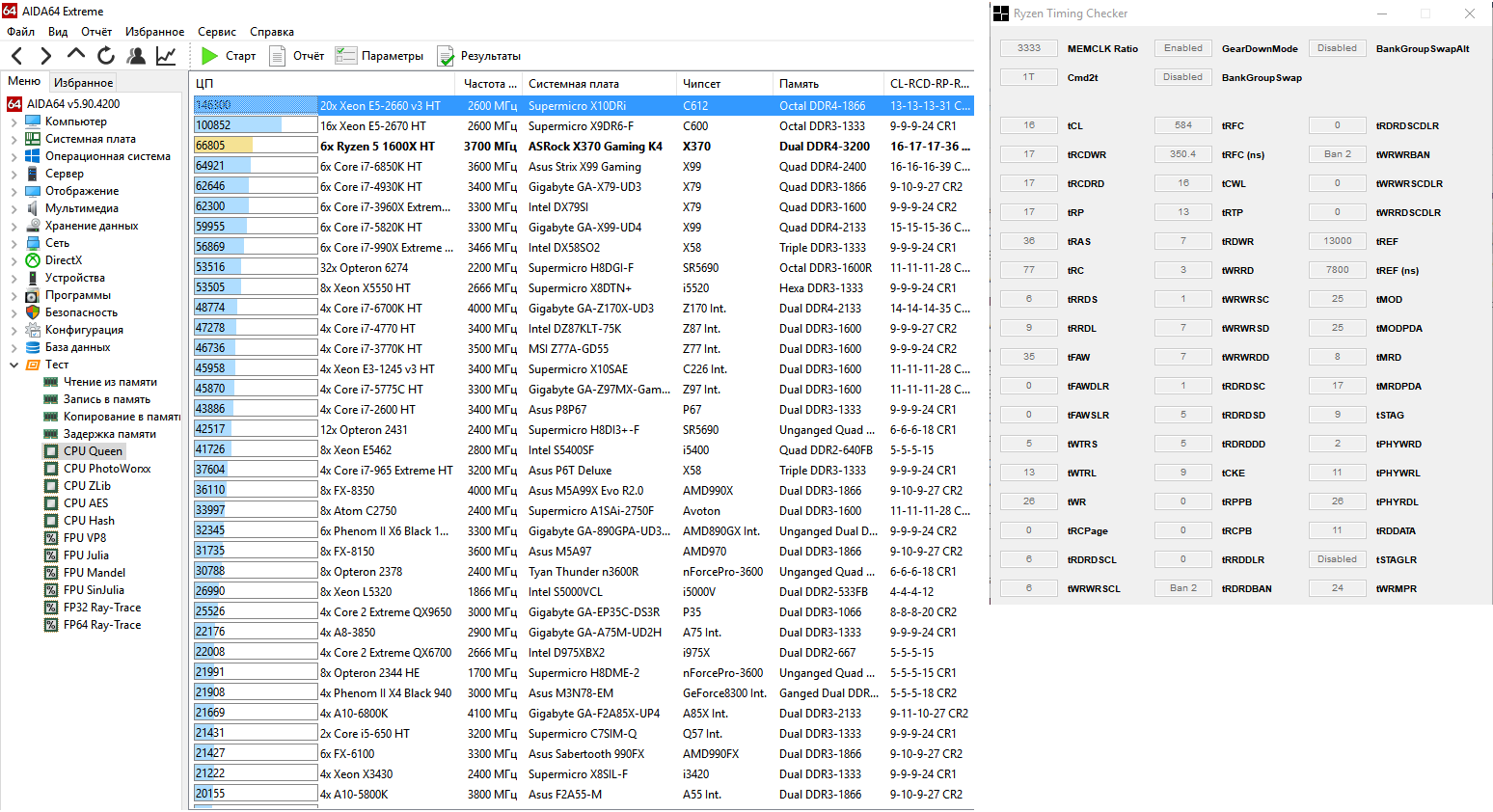Viewport: 1493px width, 812px height.
Task: Select the Безопасность shield icon
Action: click(x=33, y=312)
